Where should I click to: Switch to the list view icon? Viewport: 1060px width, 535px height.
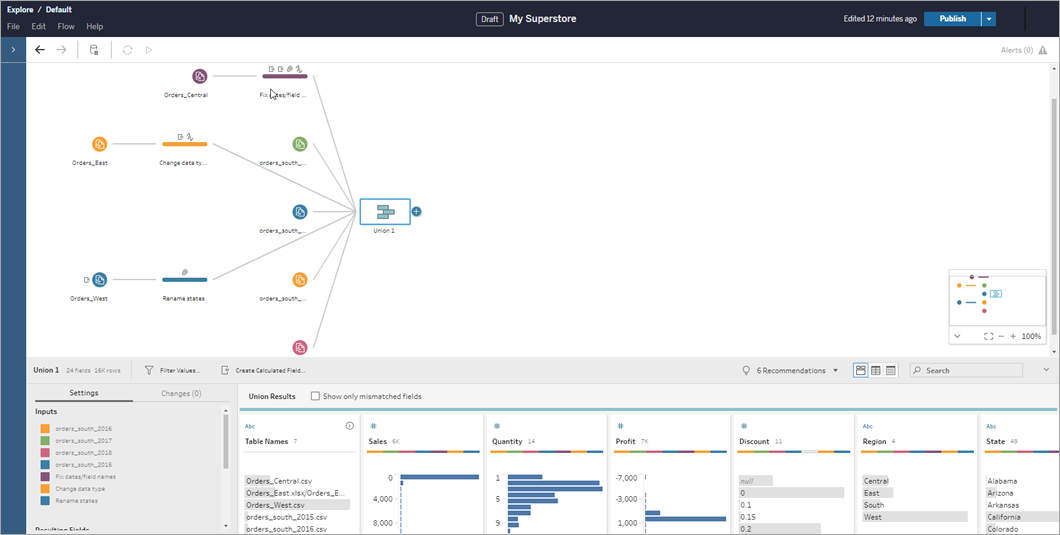891,371
